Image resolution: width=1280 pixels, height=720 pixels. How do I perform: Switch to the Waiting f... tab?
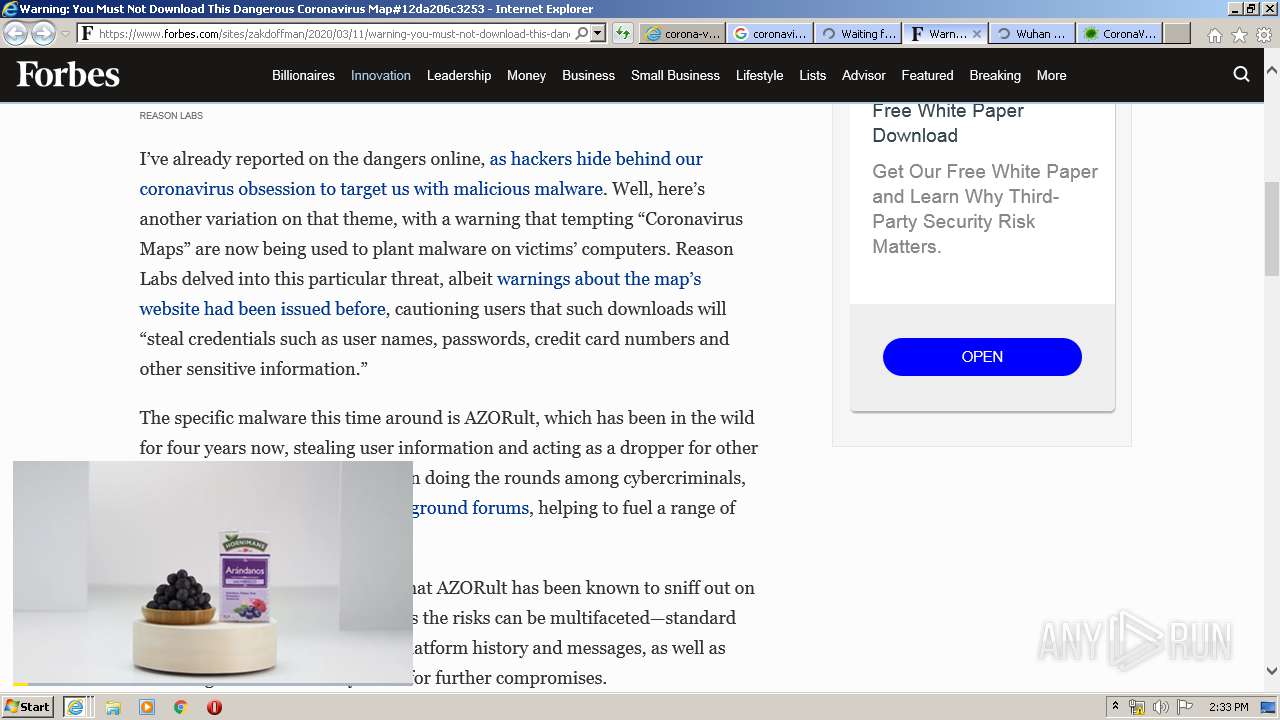(857, 33)
